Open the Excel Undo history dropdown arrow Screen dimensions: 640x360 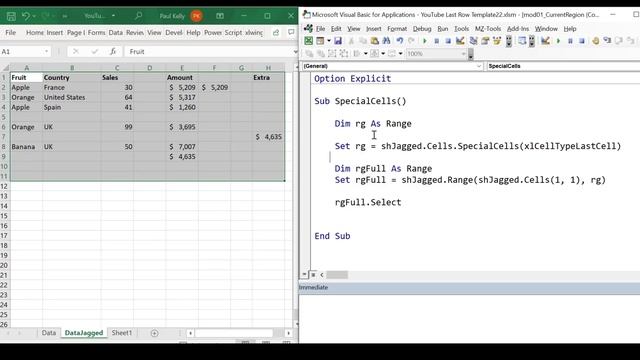coord(34,16)
